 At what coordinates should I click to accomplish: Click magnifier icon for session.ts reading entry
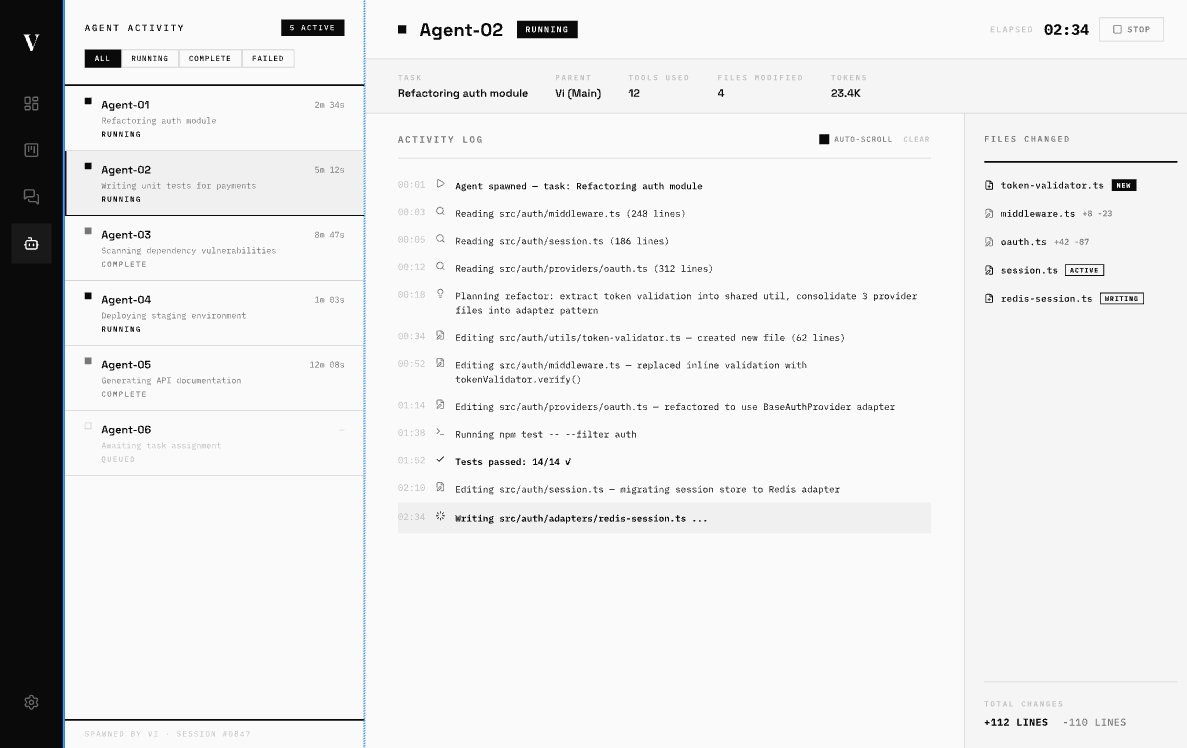pos(440,239)
